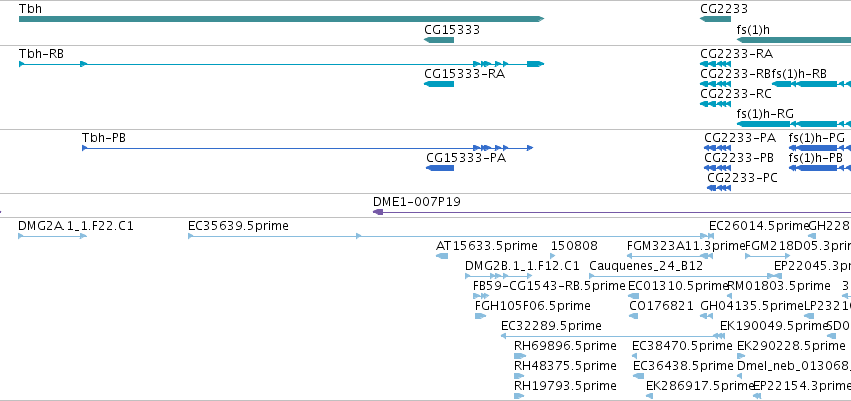Select the EC38470.5prime EST label
The width and height of the screenshot is (851, 401).
point(683,346)
